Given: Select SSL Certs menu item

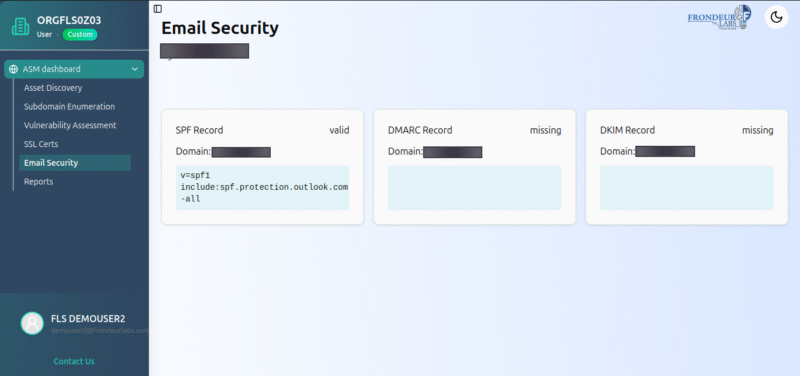Looking at the screenshot, I should [41, 144].
